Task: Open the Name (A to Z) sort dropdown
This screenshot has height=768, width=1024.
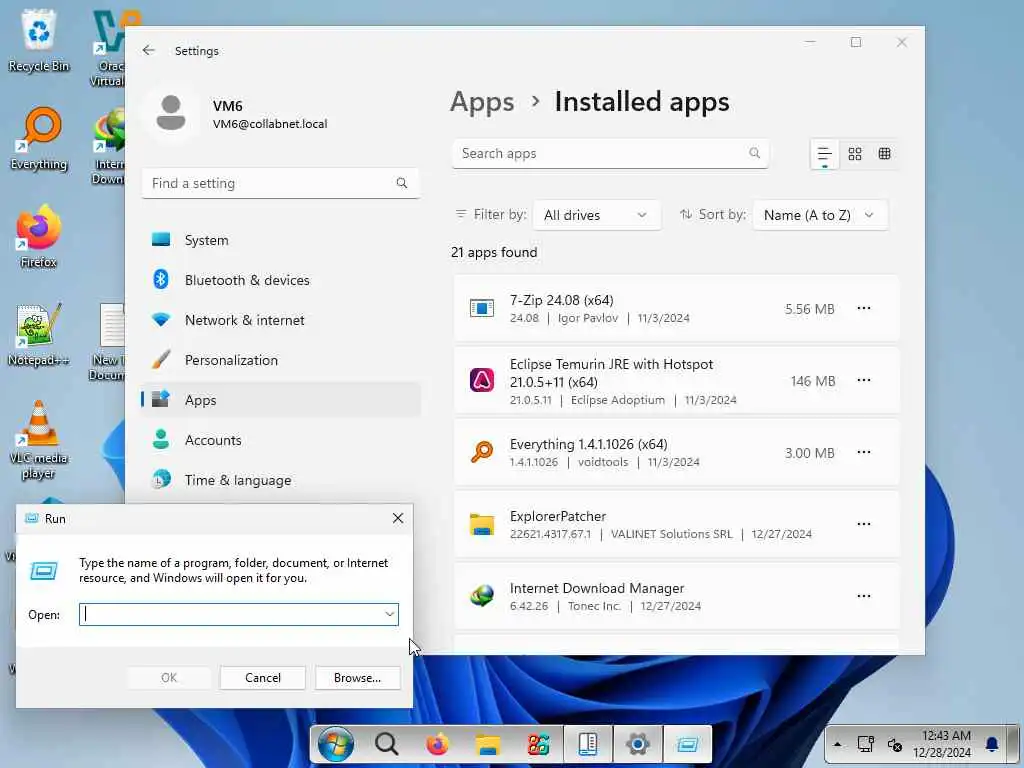Action: (x=820, y=215)
